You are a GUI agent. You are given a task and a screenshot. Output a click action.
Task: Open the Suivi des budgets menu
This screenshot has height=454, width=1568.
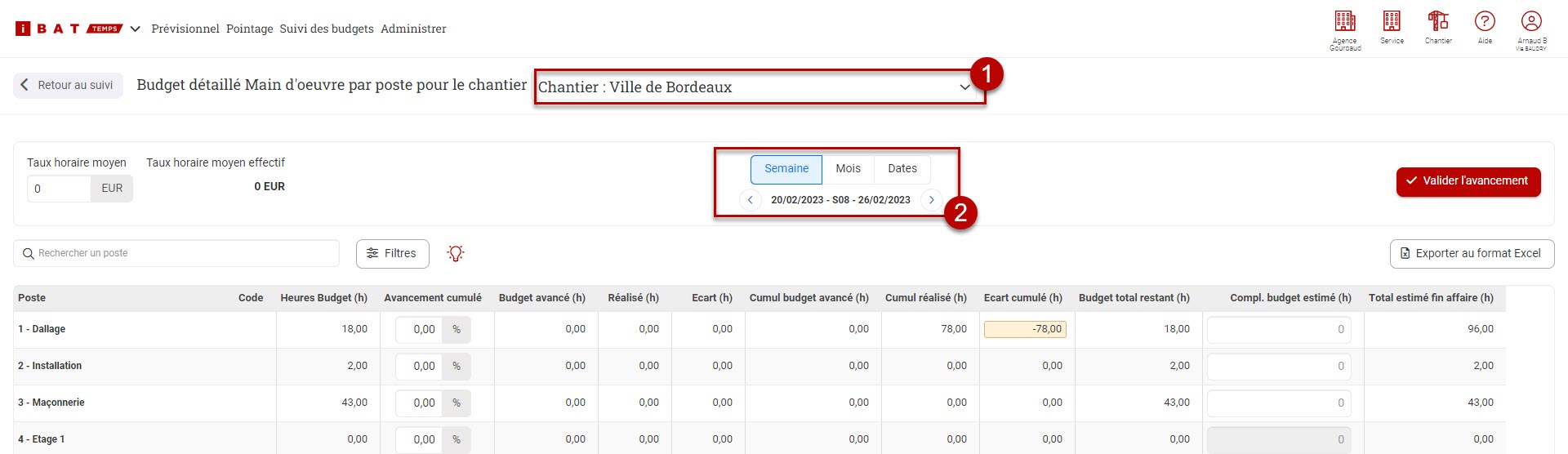(326, 29)
